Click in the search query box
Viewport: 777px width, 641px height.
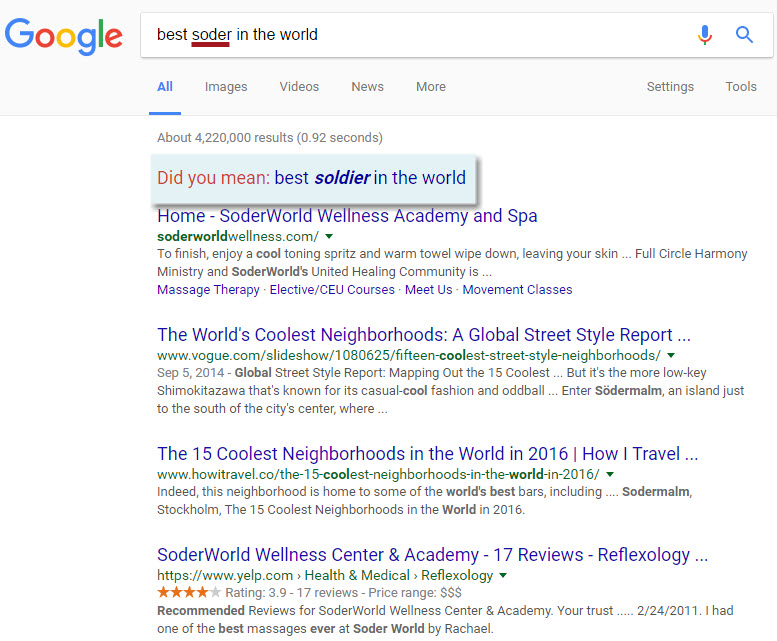pos(420,35)
